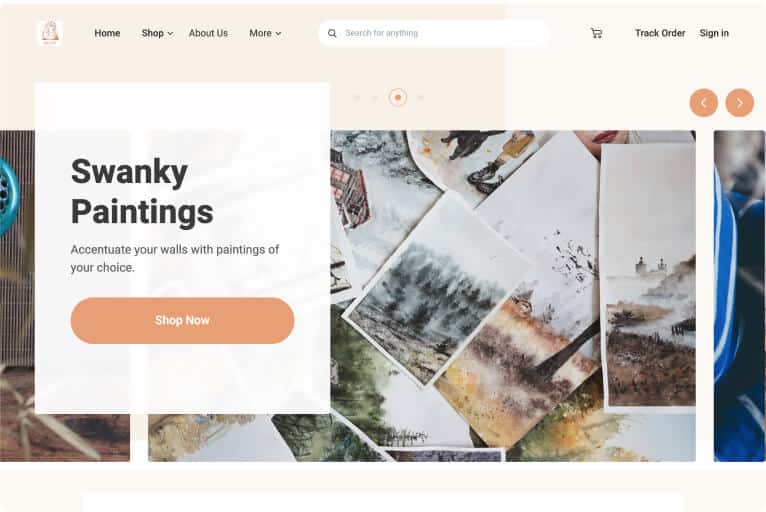Image resolution: width=766 pixels, height=512 pixels.
Task: Open the About Us page
Action: point(208,33)
